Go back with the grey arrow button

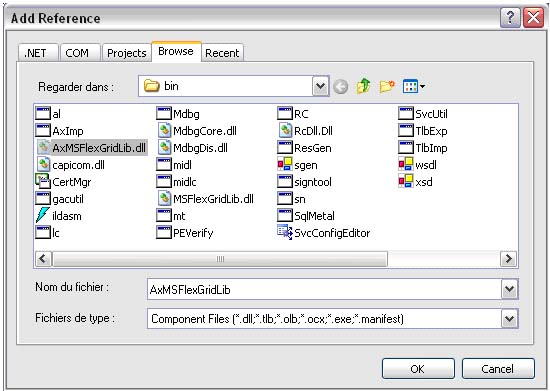click(341, 86)
